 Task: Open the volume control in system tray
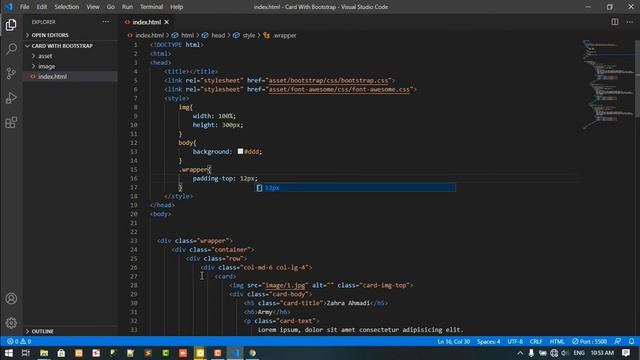click(x=565, y=353)
